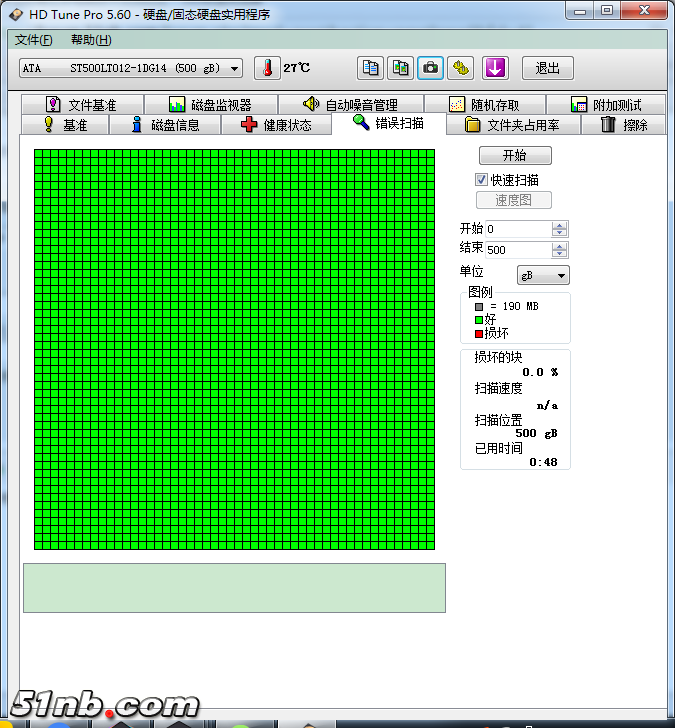Open the 附加测试 tab
The image size is (675, 728).
(x=606, y=104)
